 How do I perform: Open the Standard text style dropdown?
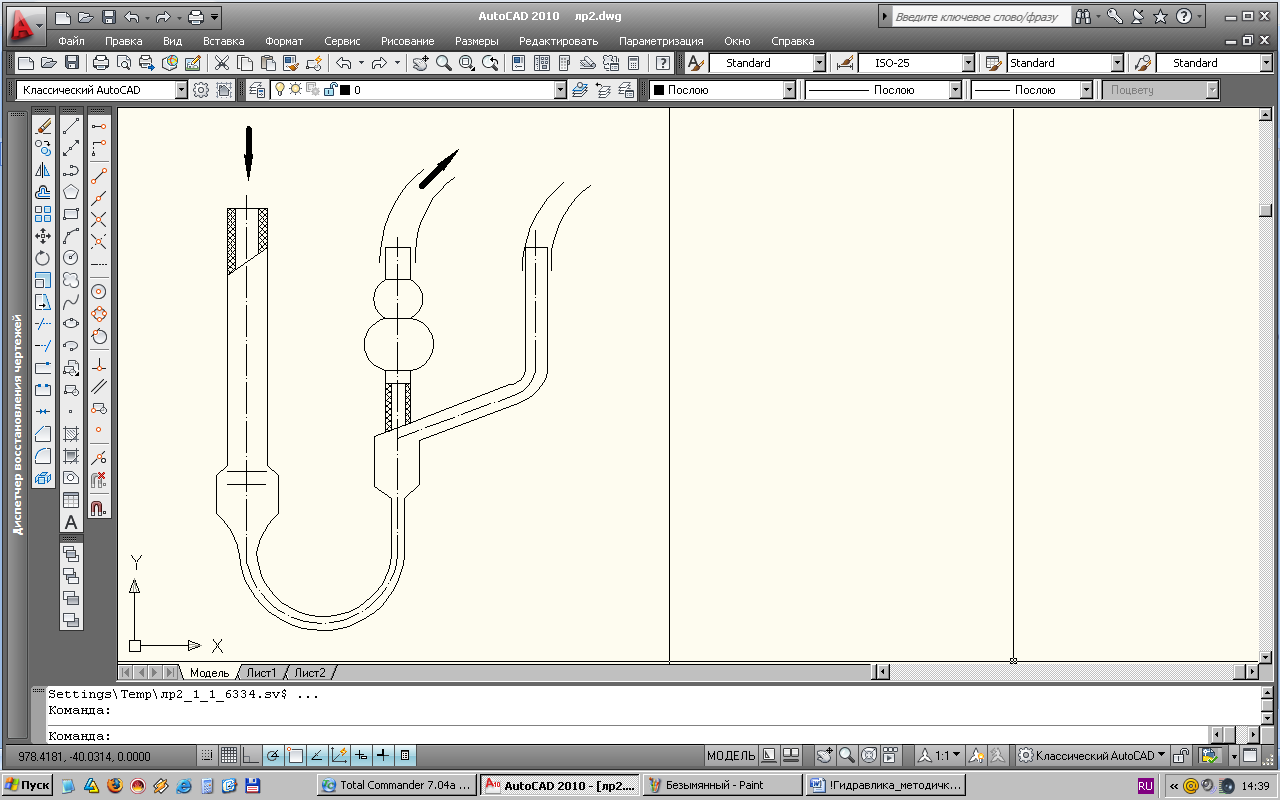click(x=820, y=63)
